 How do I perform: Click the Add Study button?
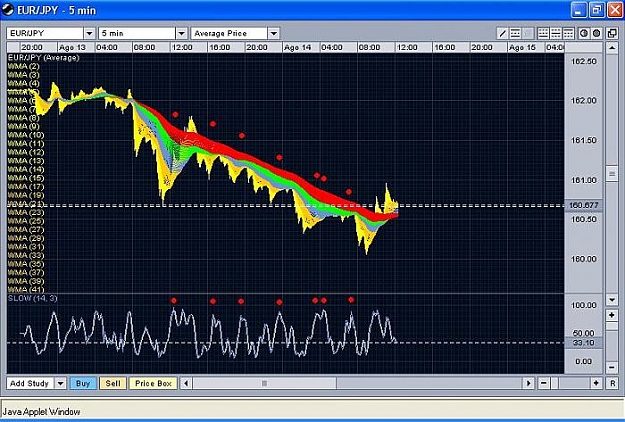[x=30, y=383]
